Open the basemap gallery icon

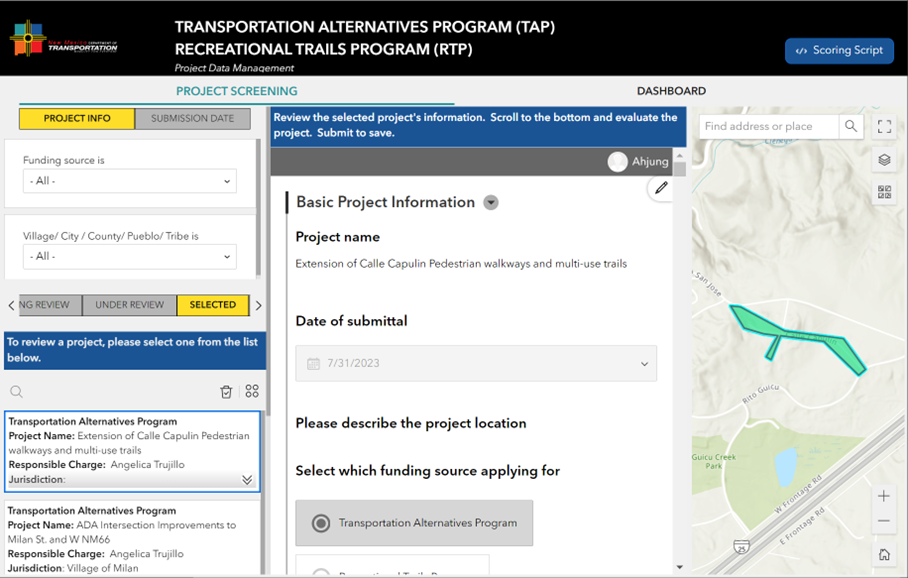coord(884,192)
